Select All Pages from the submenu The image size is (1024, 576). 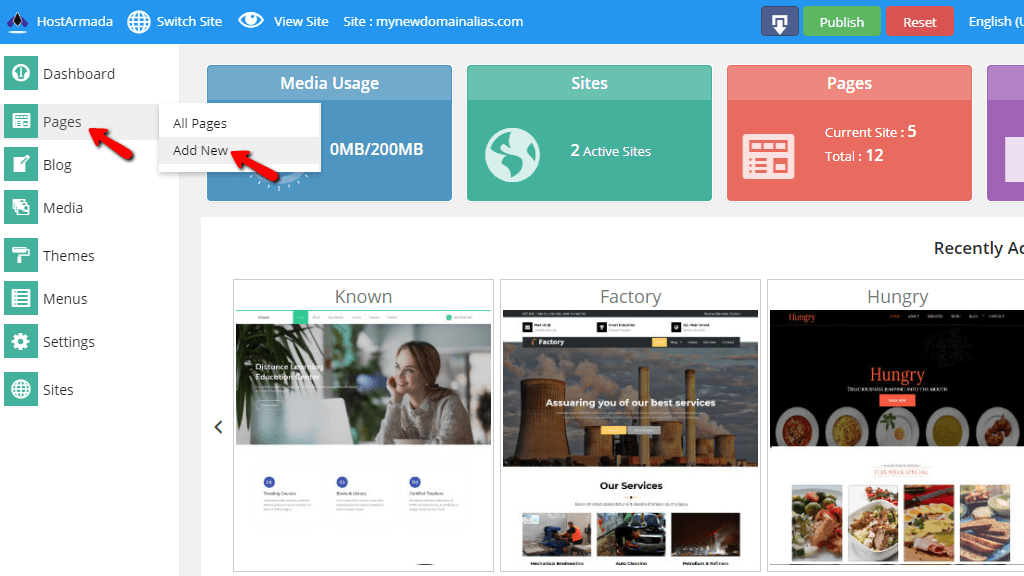coord(200,123)
